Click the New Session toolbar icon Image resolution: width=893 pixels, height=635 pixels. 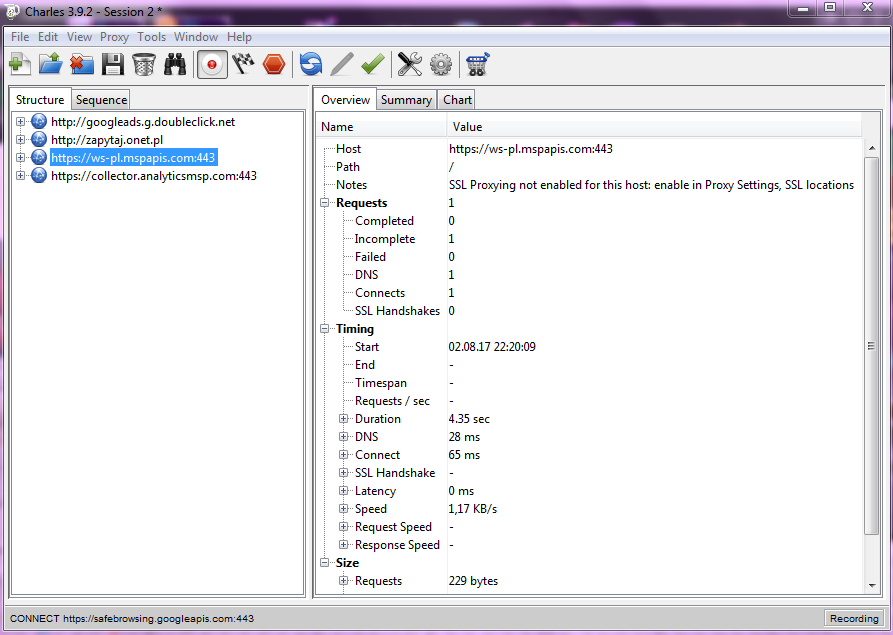[19, 65]
